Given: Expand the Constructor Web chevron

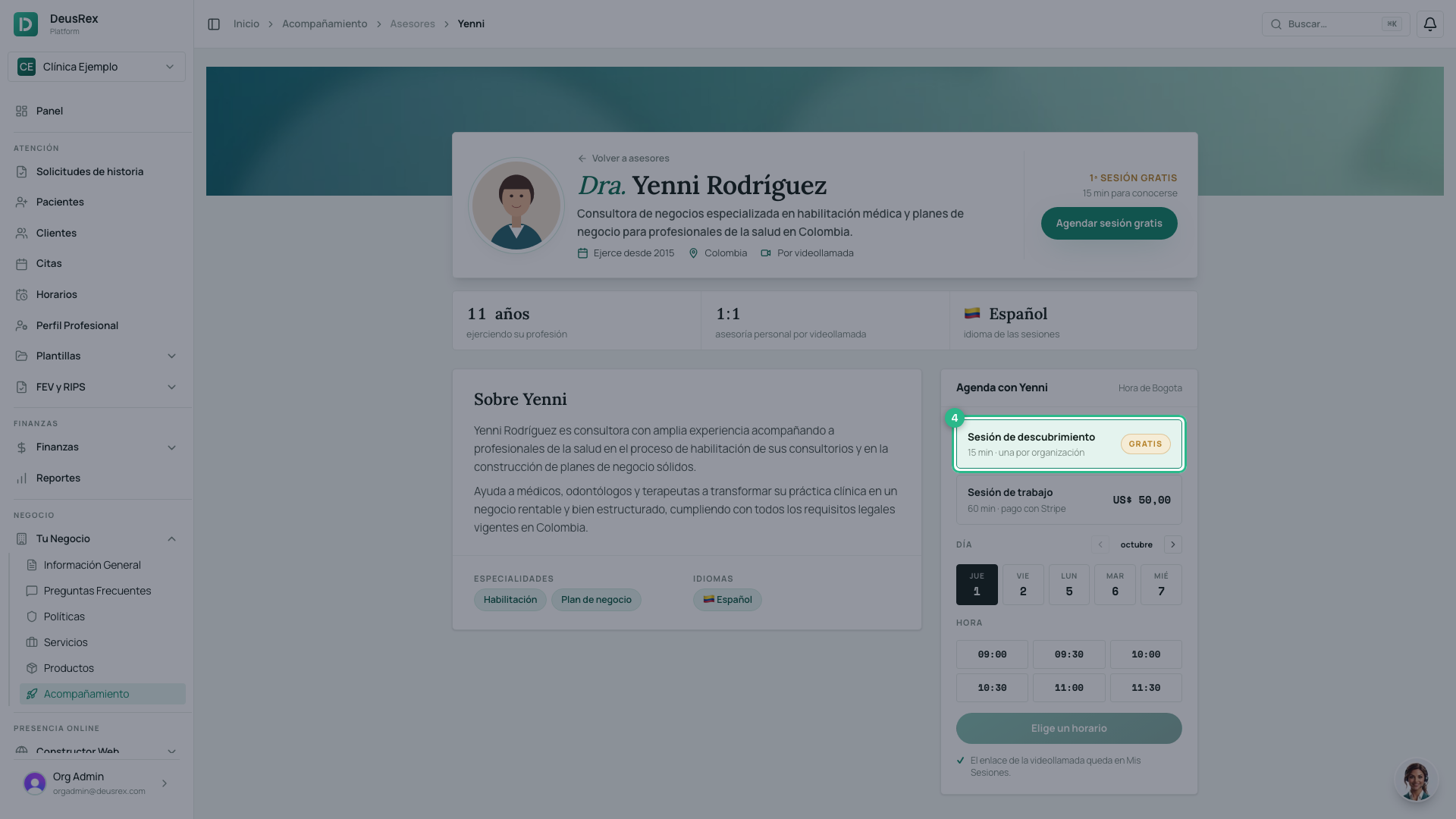Looking at the screenshot, I should point(171,752).
